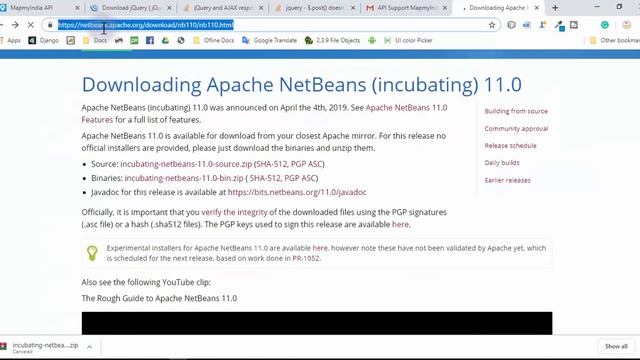Open the 2.3.9 File Objects bookmark

(333, 40)
